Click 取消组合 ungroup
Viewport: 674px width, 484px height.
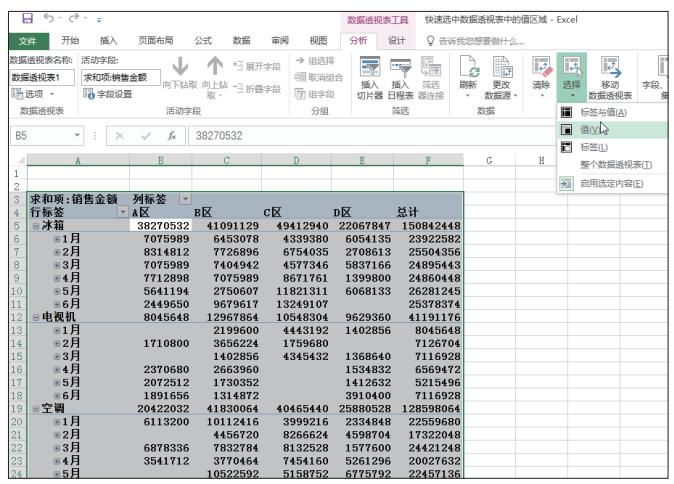[319, 77]
